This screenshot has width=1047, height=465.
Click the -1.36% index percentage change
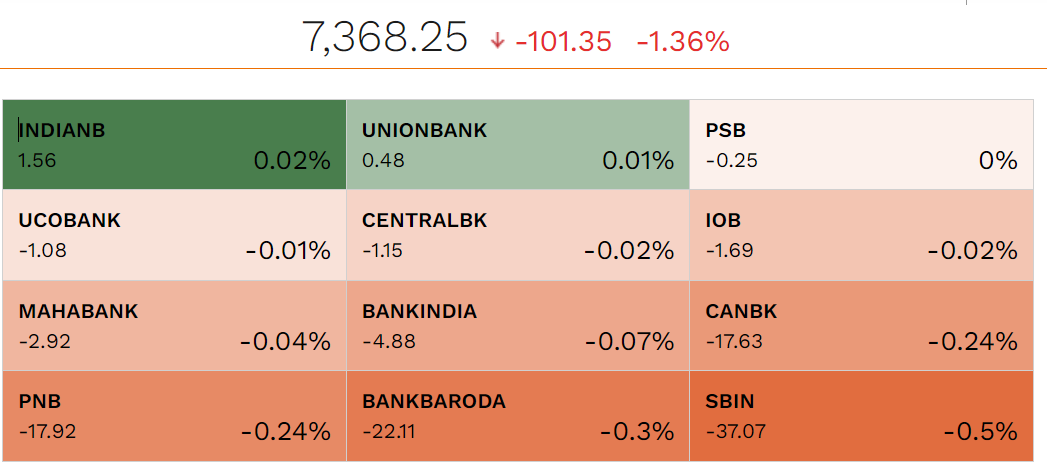click(x=682, y=42)
